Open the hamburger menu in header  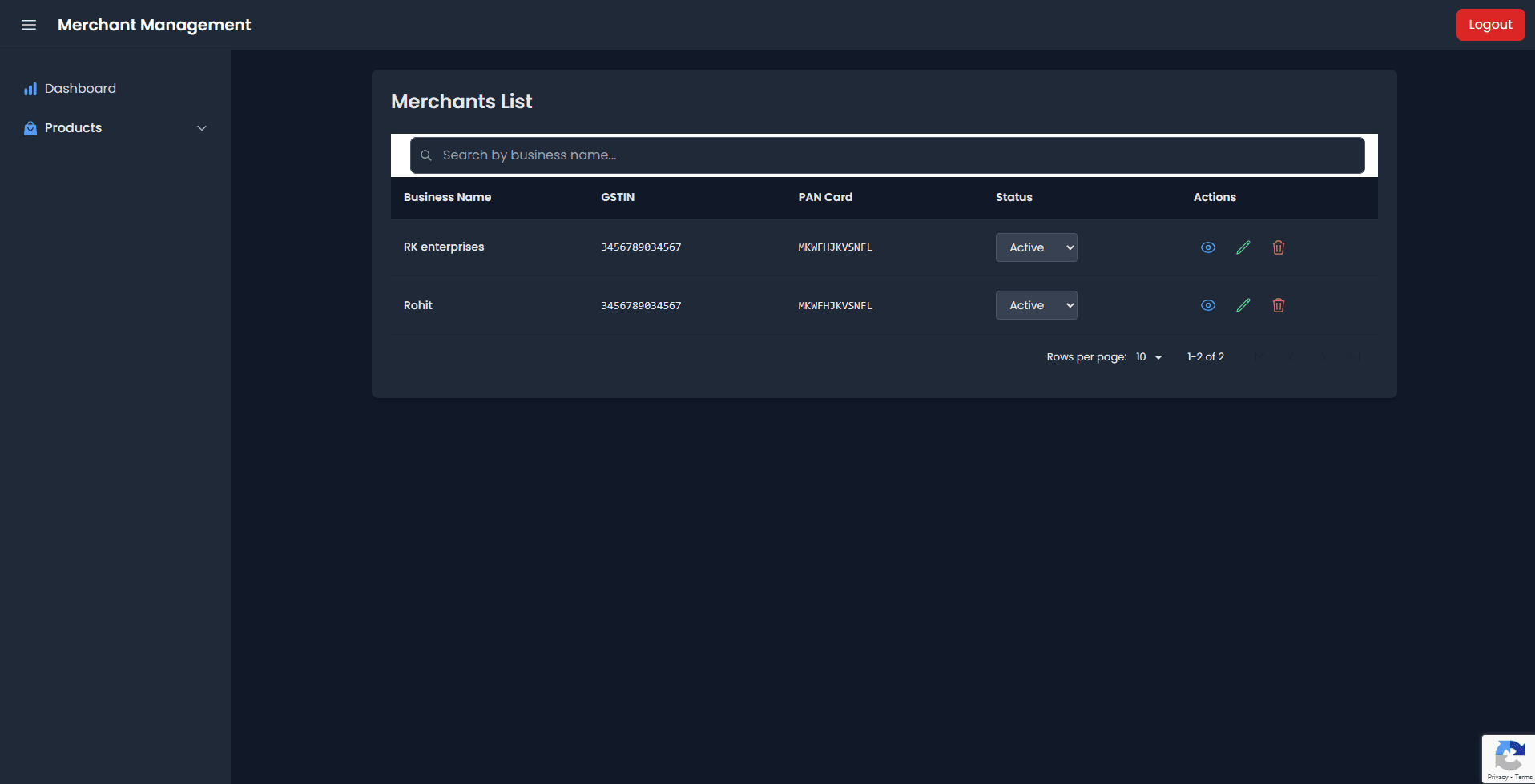(29, 25)
